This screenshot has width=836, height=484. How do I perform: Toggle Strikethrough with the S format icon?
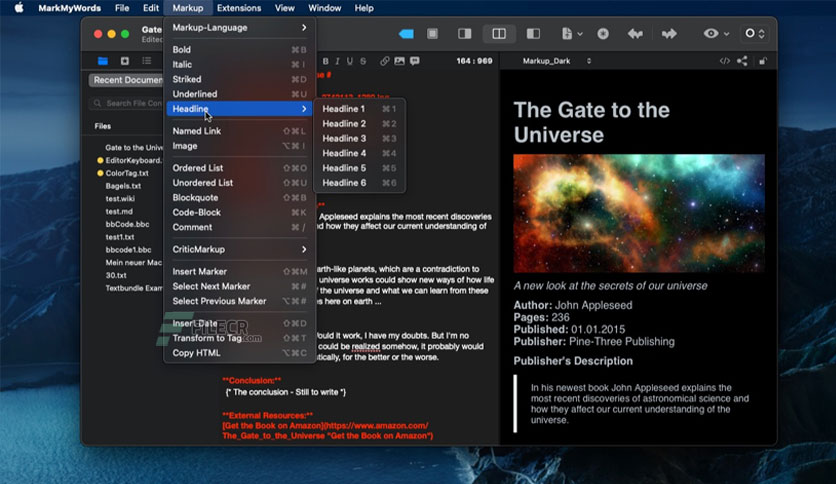pos(363,61)
